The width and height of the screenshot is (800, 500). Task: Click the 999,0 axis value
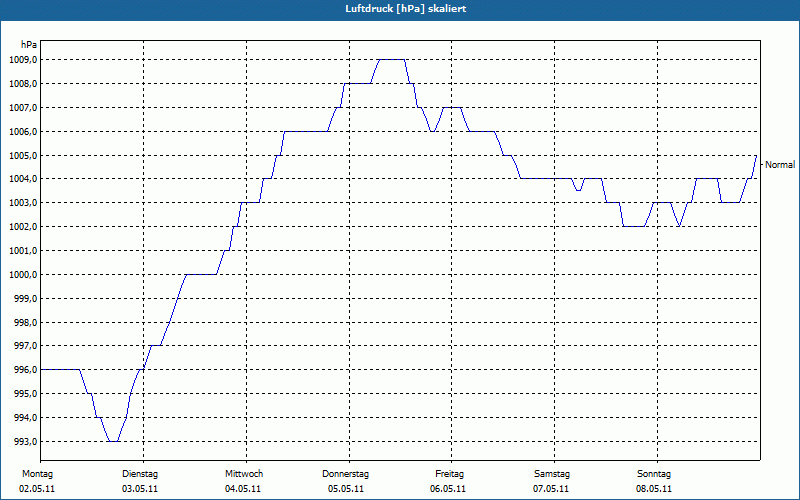tap(25, 298)
